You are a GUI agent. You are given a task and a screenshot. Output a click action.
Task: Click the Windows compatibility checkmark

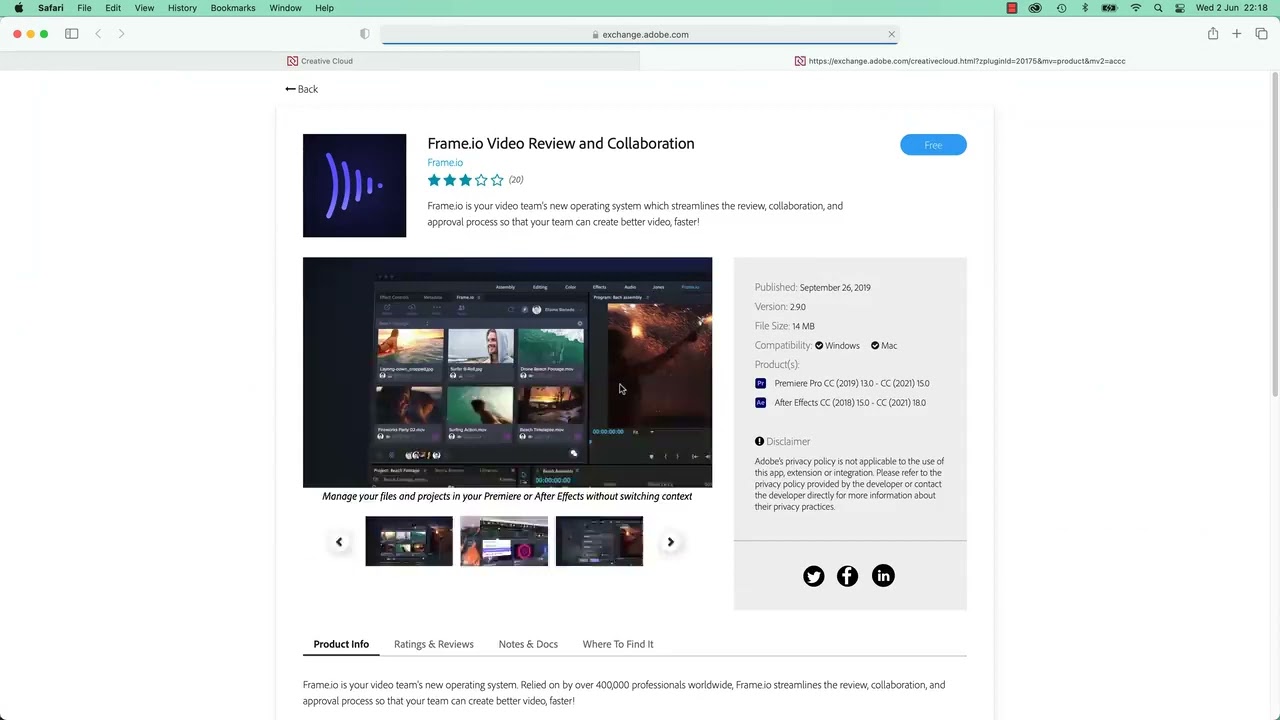coord(819,346)
